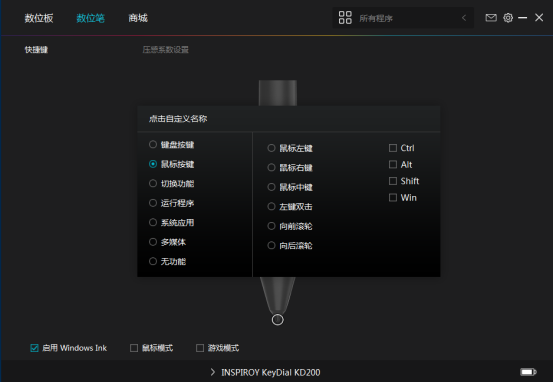The image size is (554, 382).
Task: Open the 所有程序 program selector
Action: [x=403, y=18]
